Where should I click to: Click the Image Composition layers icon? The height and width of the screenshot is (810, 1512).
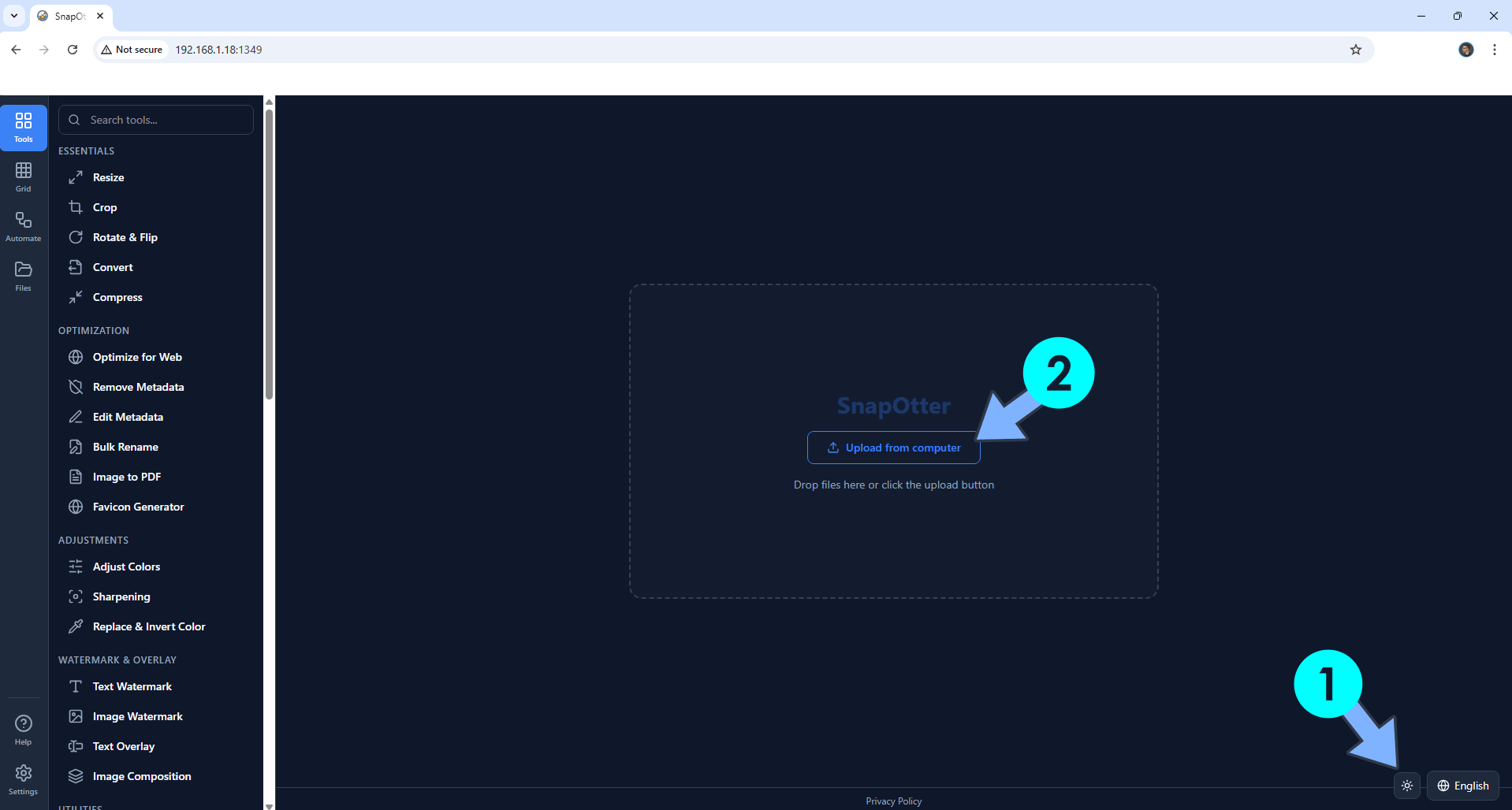76,776
